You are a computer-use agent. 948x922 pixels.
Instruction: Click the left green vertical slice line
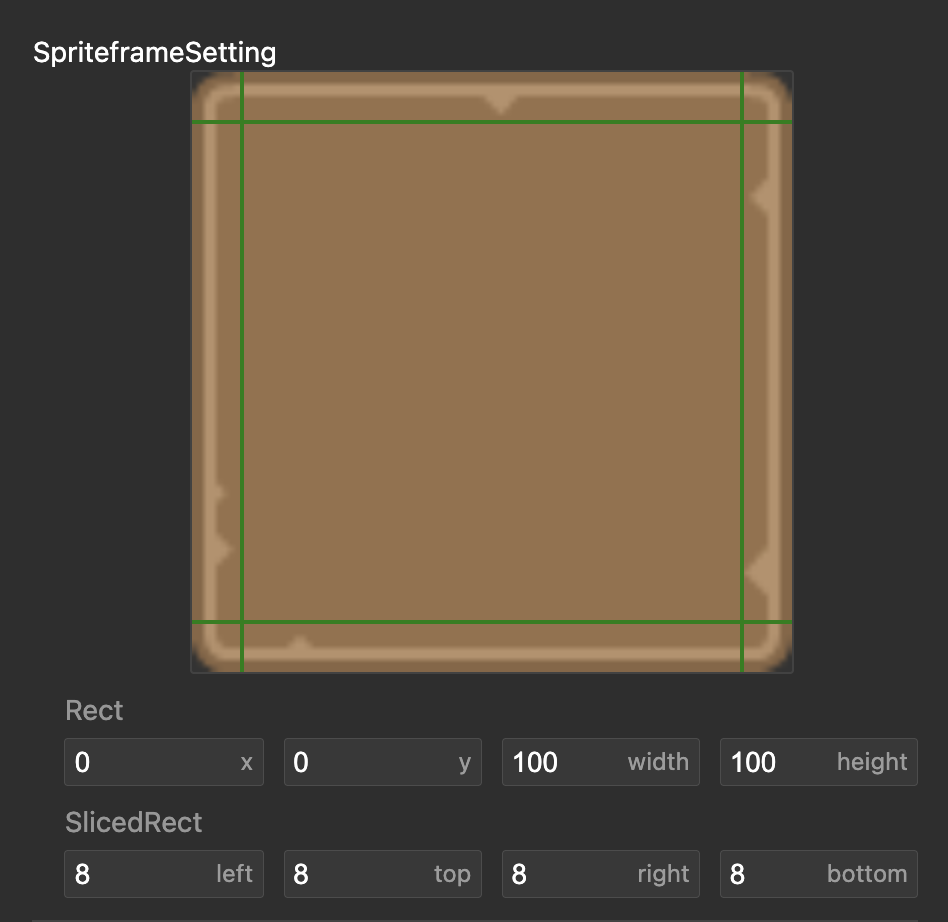tap(242, 372)
